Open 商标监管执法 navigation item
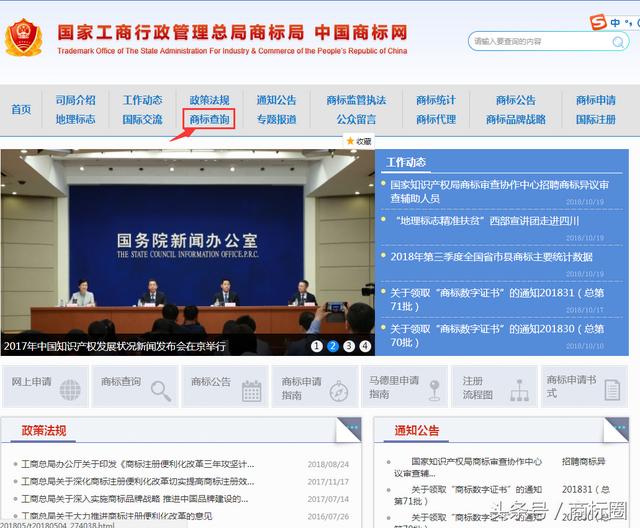 [x=356, y=100]
